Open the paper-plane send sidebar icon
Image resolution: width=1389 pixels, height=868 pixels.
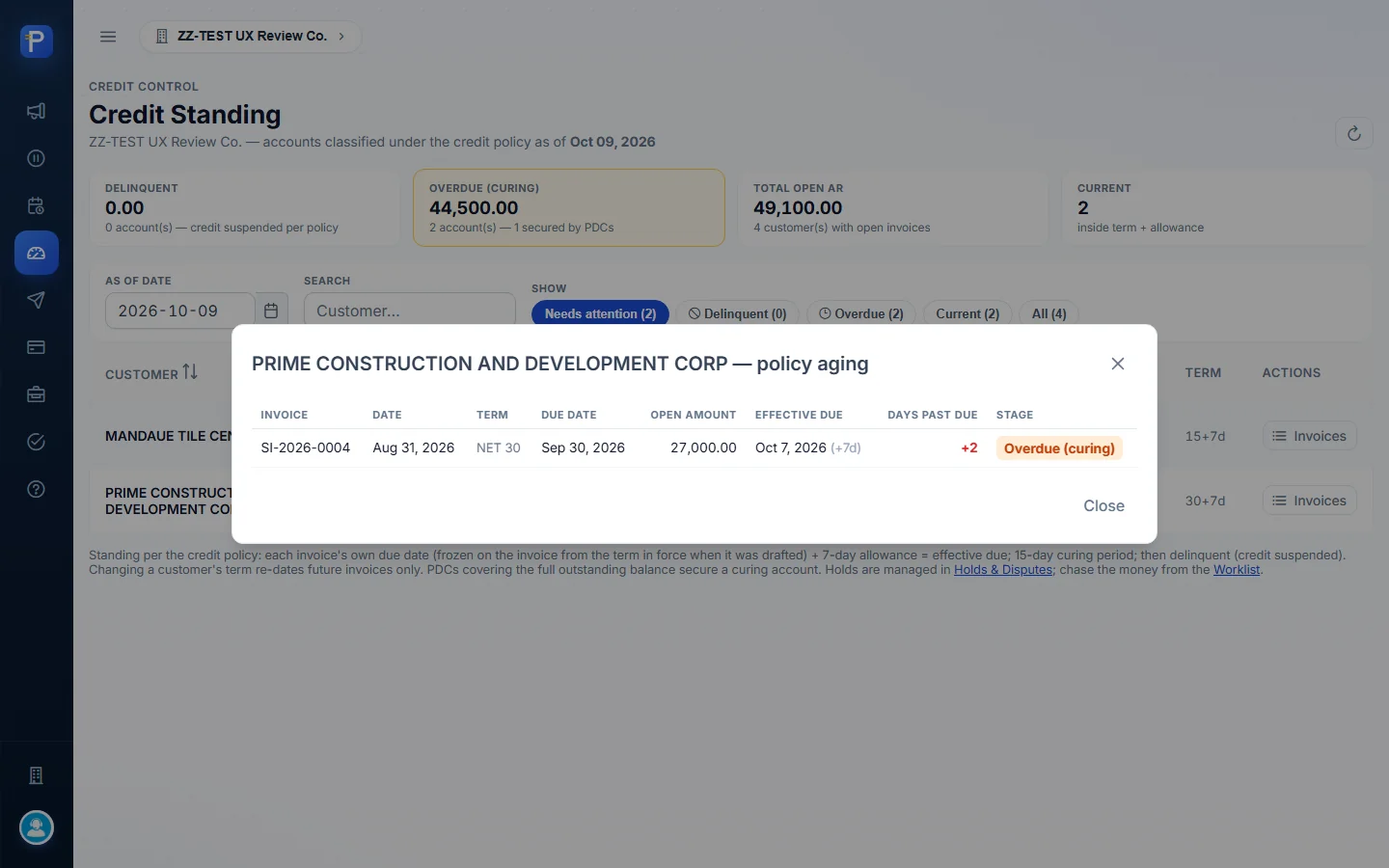pyautogui.click(x=36, y=300)
